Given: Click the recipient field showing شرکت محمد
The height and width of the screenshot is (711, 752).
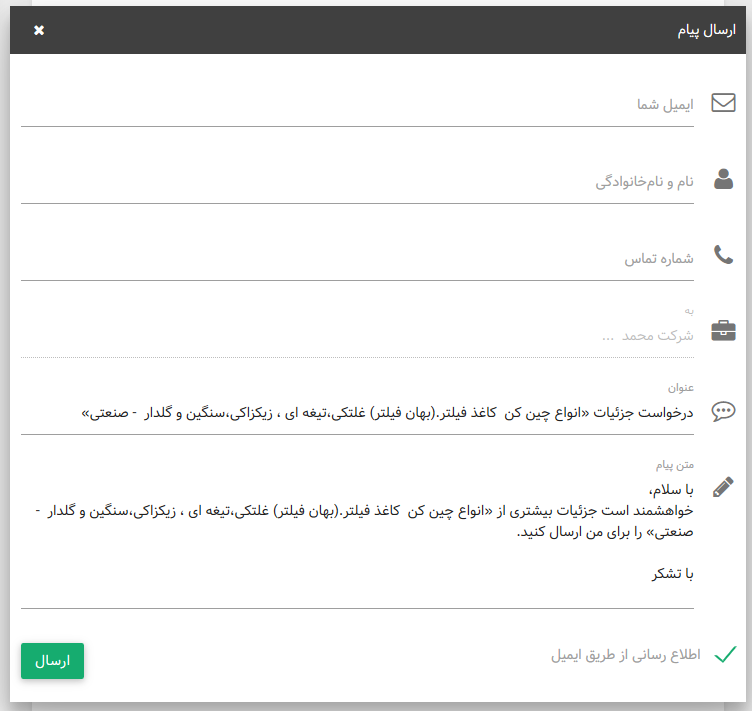Looking at the screenshot, I should (x=357, y=336).
